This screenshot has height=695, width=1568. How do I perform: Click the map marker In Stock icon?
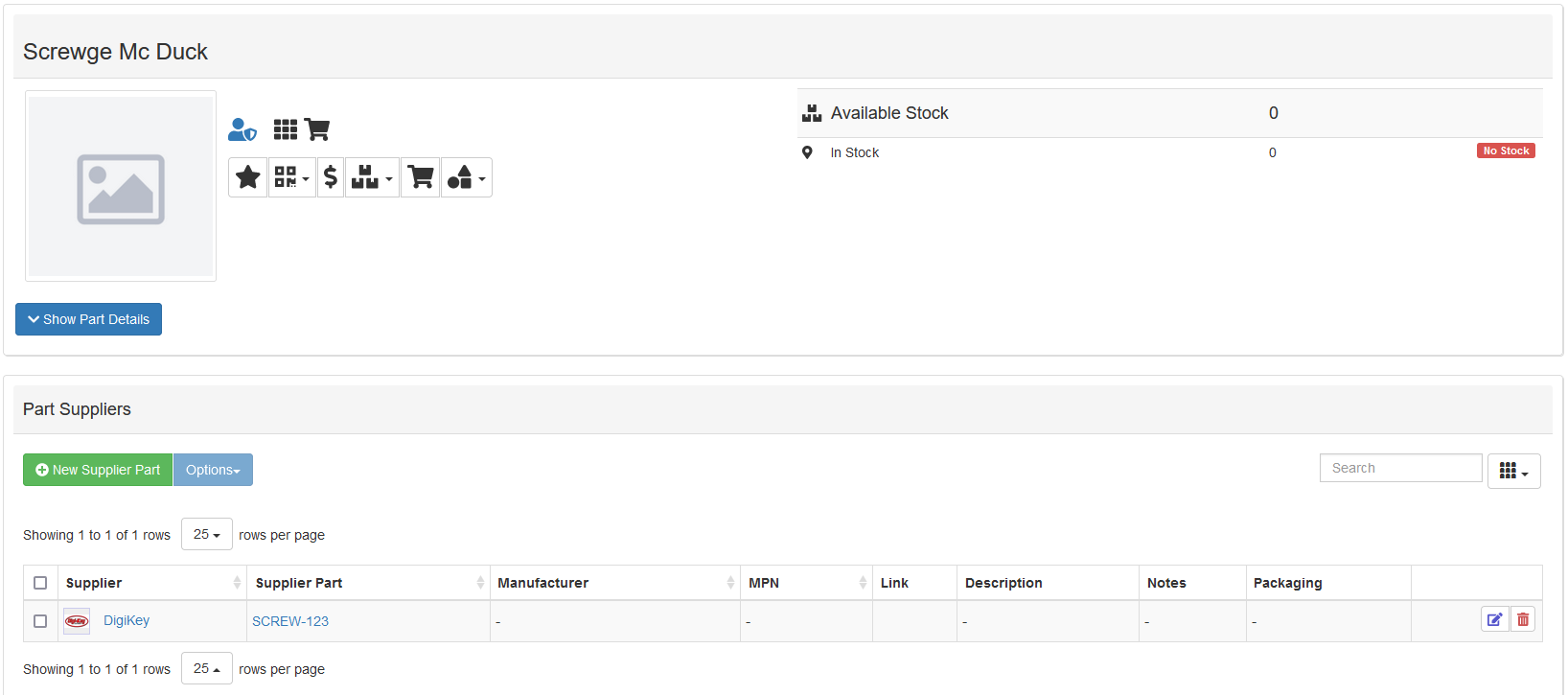[x=807, y=152]
